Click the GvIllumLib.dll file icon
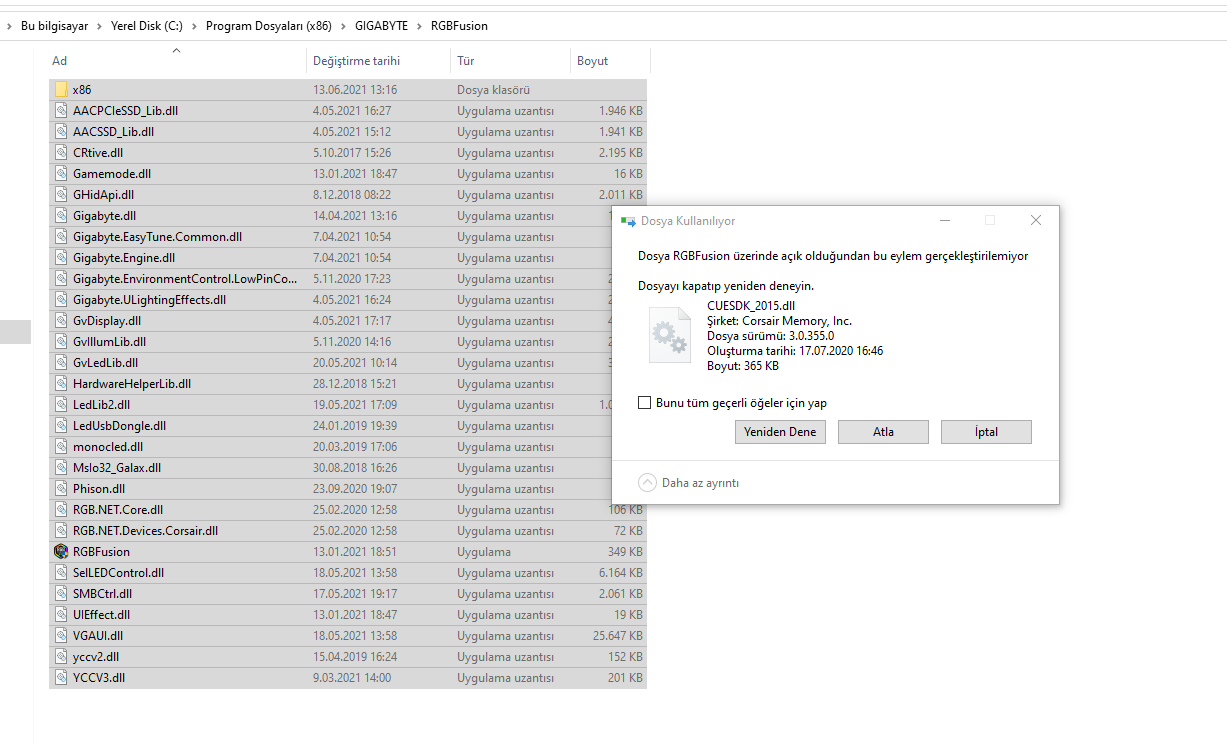Viewport: 1227px width, 744px height. click(x=61, y=342)
